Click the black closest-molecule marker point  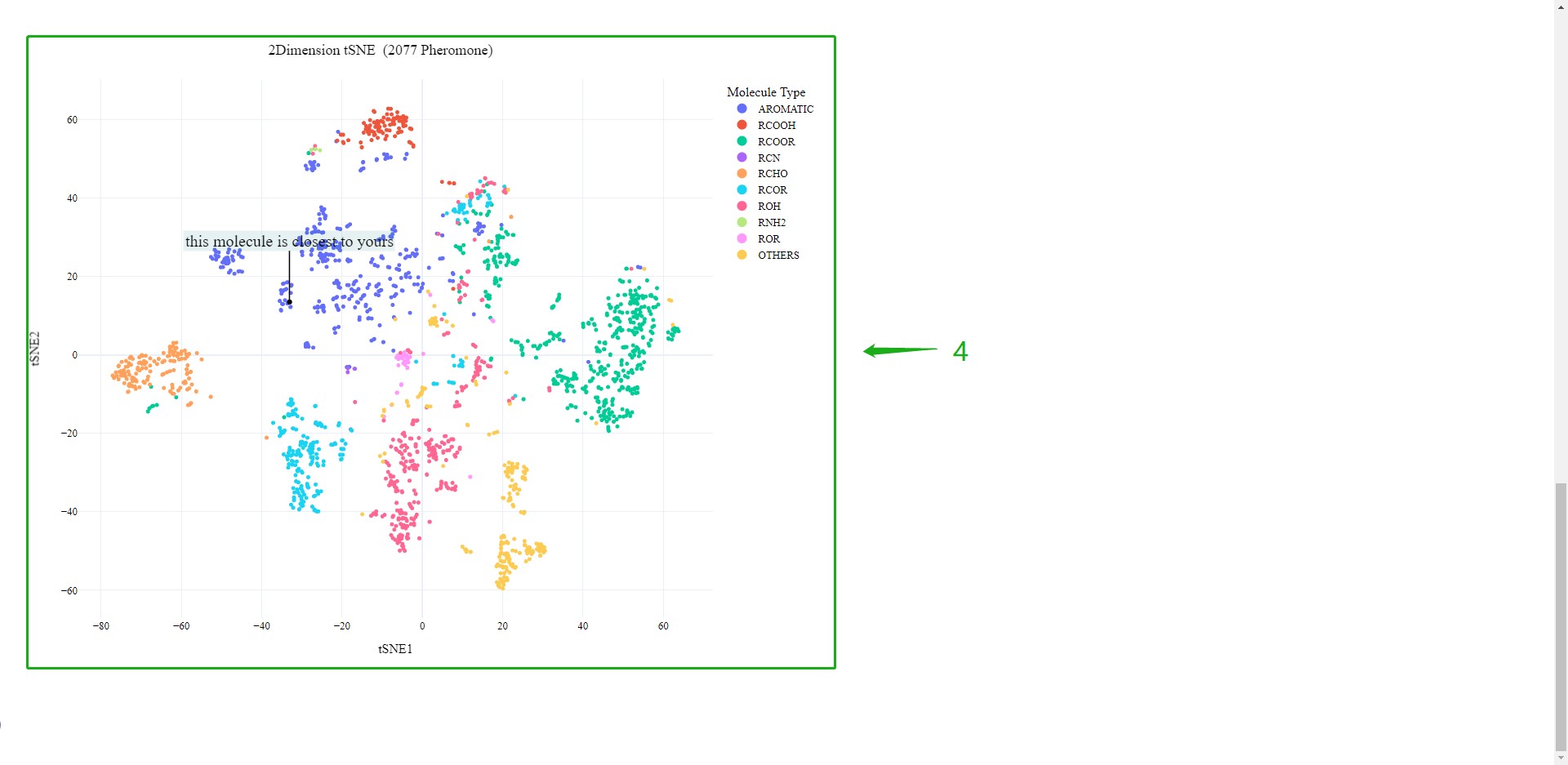pos(289,302)
